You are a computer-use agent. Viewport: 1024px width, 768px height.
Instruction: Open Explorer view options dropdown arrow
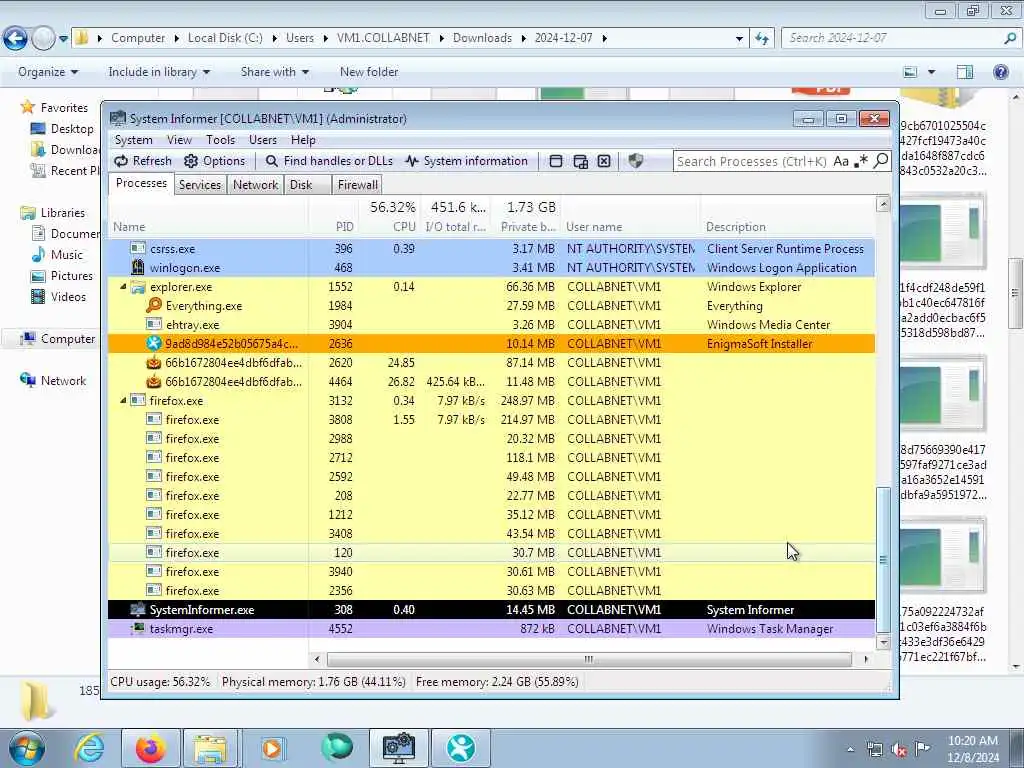coord(931,72)
